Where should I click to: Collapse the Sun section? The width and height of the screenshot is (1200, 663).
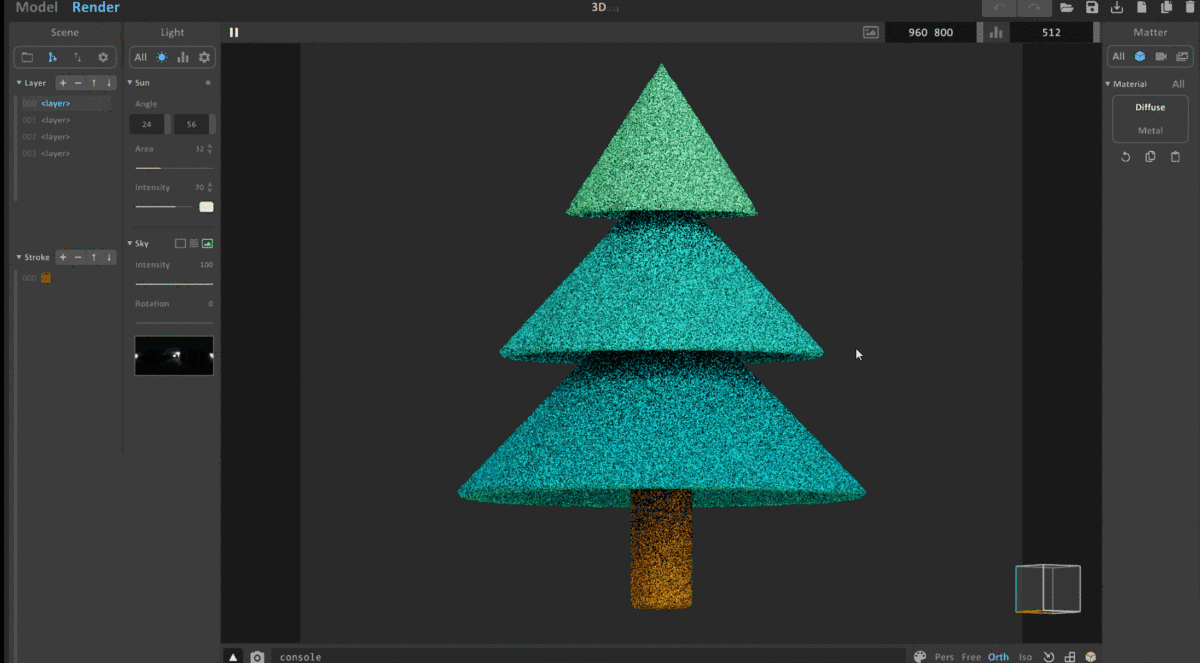pyautogui.click(x=130, y=83)
